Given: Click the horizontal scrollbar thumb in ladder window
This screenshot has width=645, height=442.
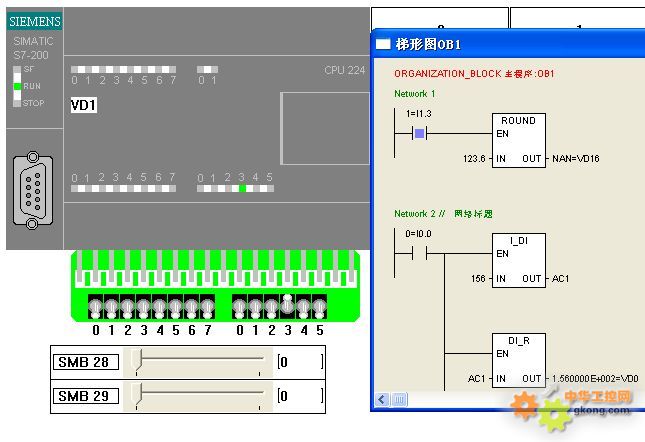Looking at the screenshot, I should tap(399, 399).
